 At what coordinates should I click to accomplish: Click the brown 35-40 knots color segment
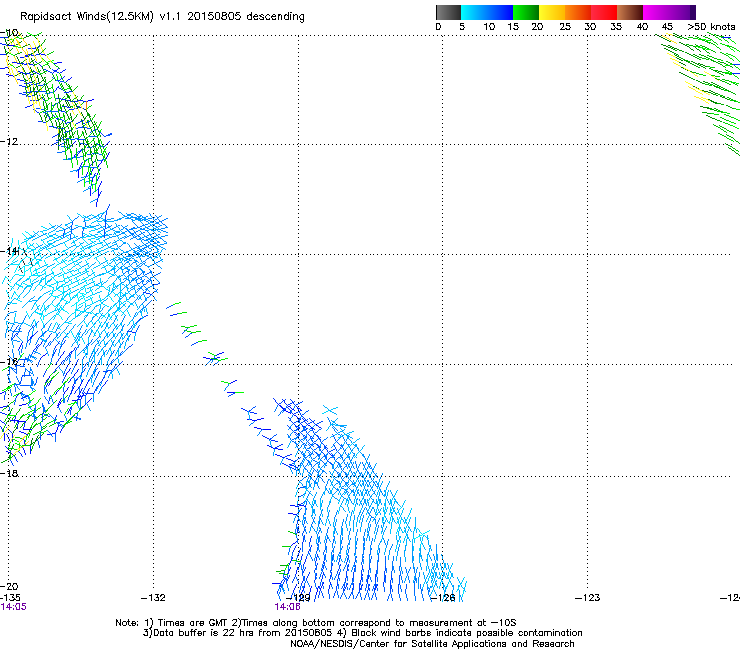(x=630, y=12)
